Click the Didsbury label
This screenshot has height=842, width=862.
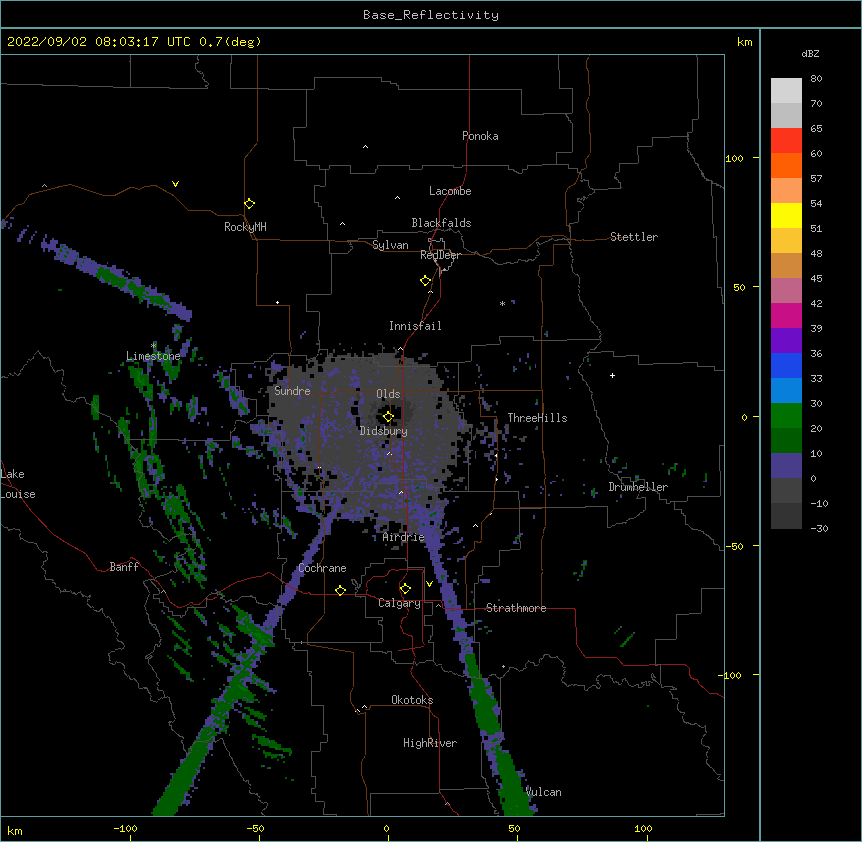(384, 431)
